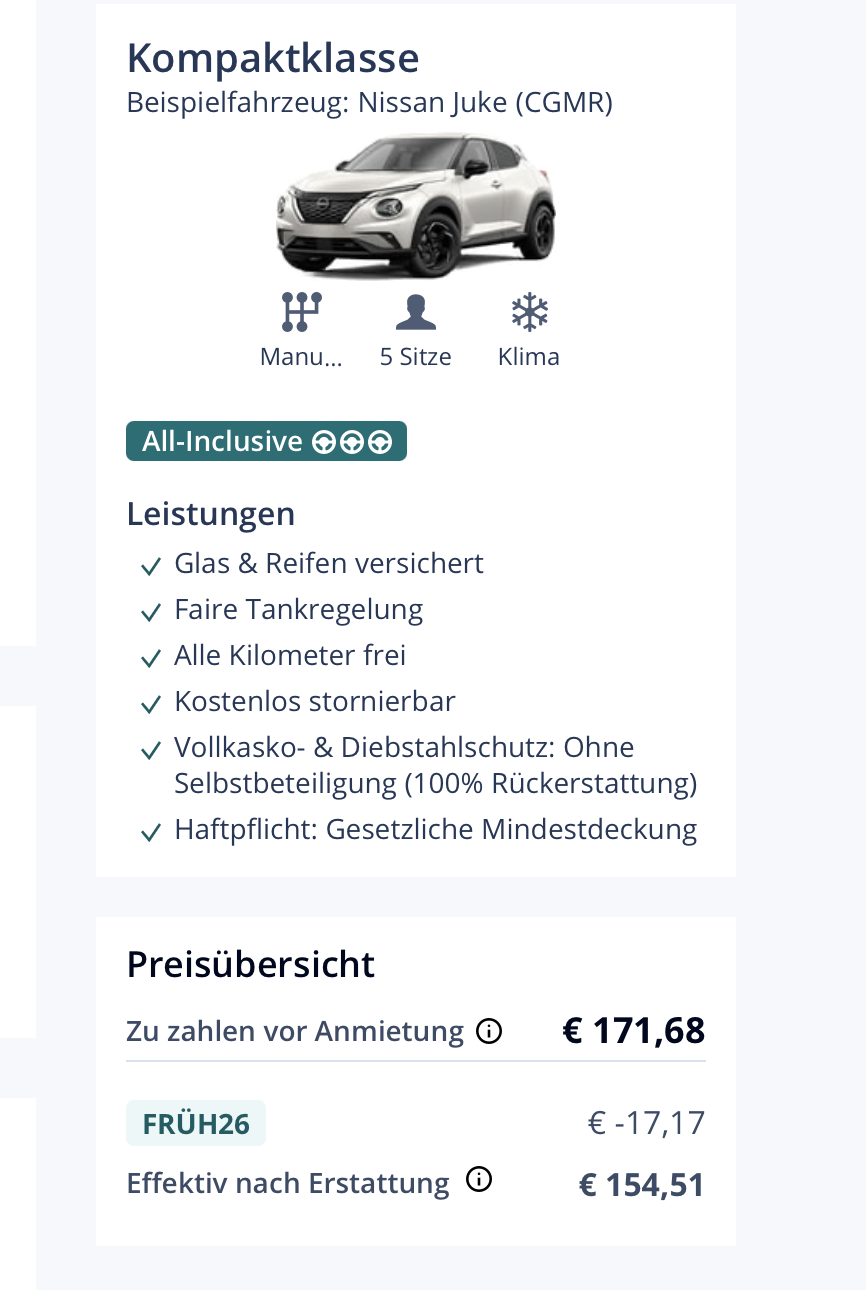
Task: Click checkmark beside Alle Kilometer frei
Action: pos(151,659)
